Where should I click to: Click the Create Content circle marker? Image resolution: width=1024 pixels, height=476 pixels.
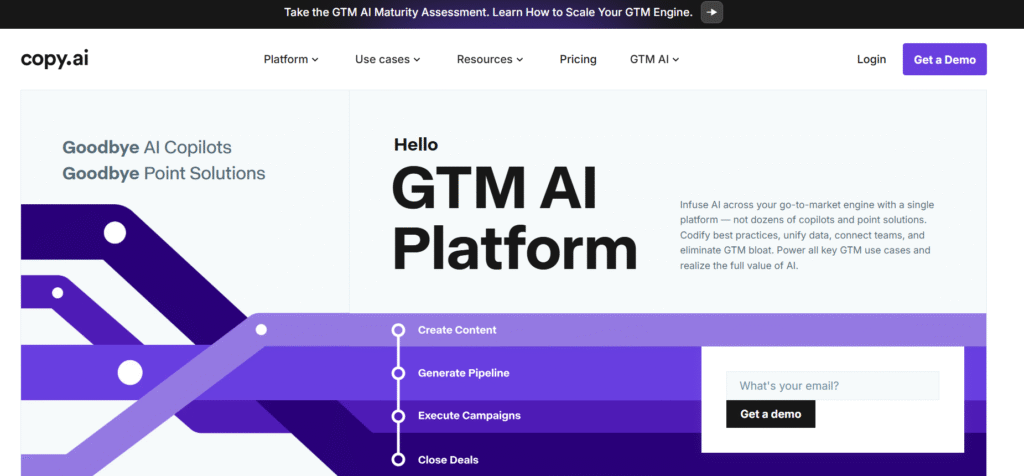pyautogui.click(x=398, y=330)
